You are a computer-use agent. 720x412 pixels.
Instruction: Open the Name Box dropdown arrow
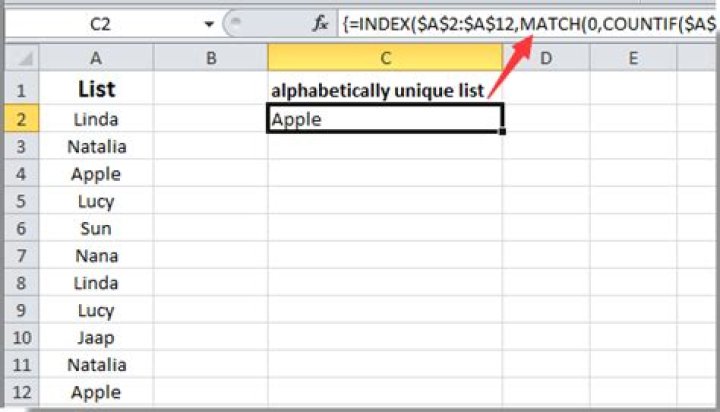tap(209, 23)
